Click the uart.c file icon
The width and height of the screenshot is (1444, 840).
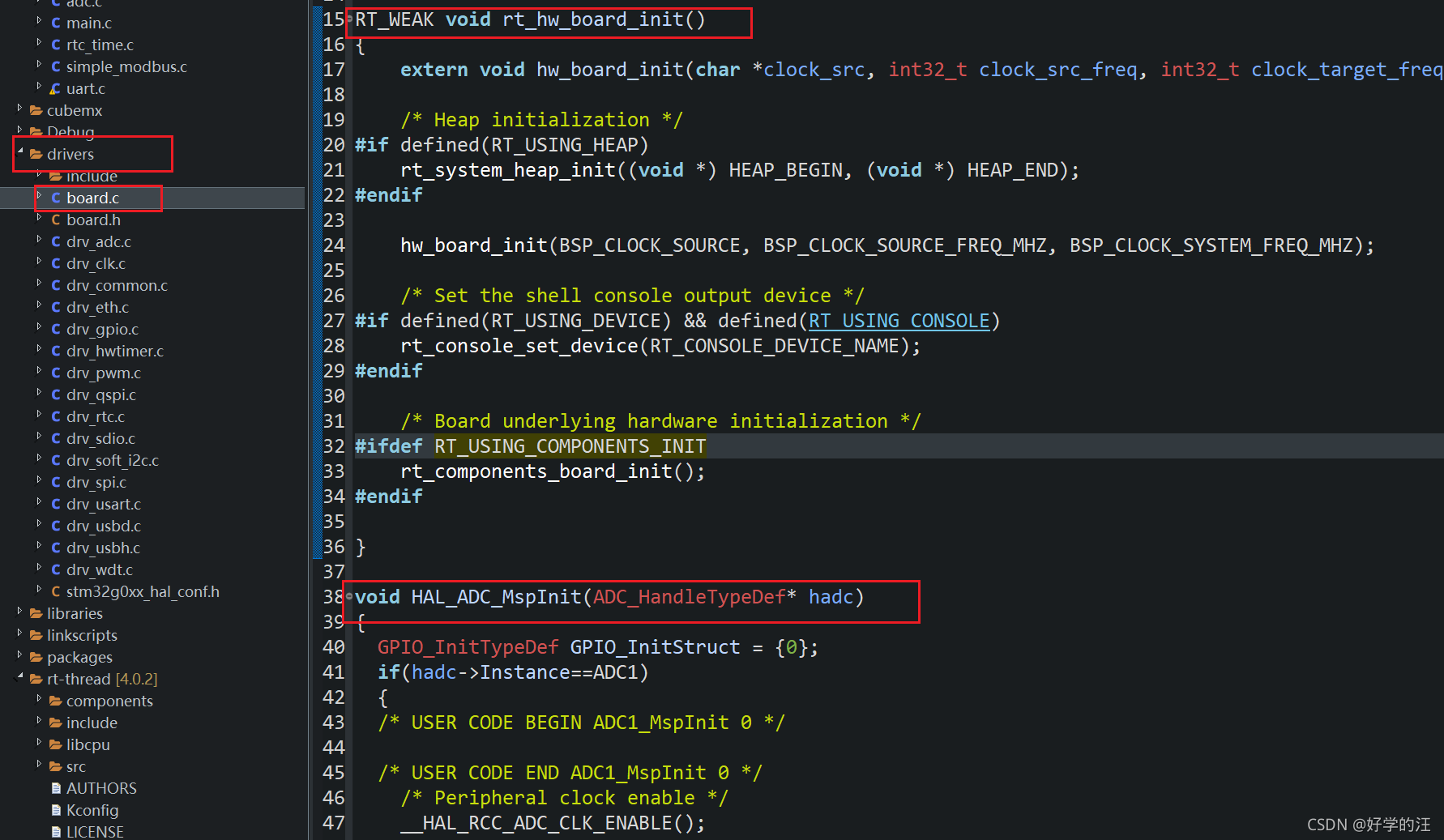(x=55, y=88)
